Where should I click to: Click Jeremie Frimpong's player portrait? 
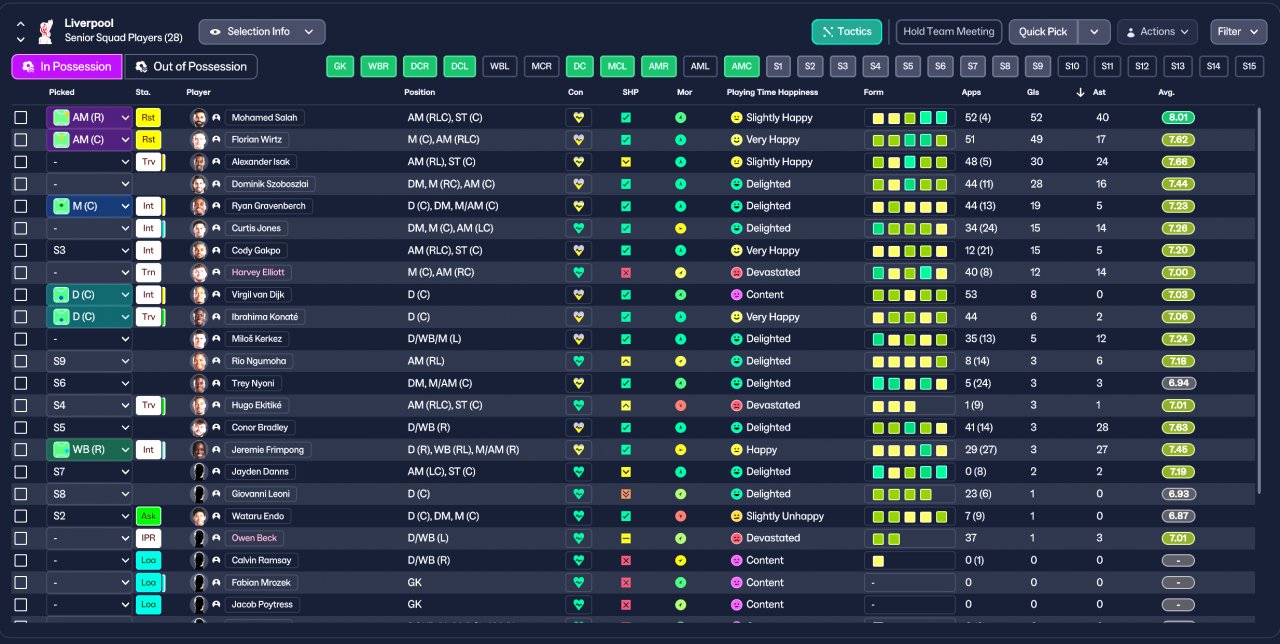[x=199, y=450]
